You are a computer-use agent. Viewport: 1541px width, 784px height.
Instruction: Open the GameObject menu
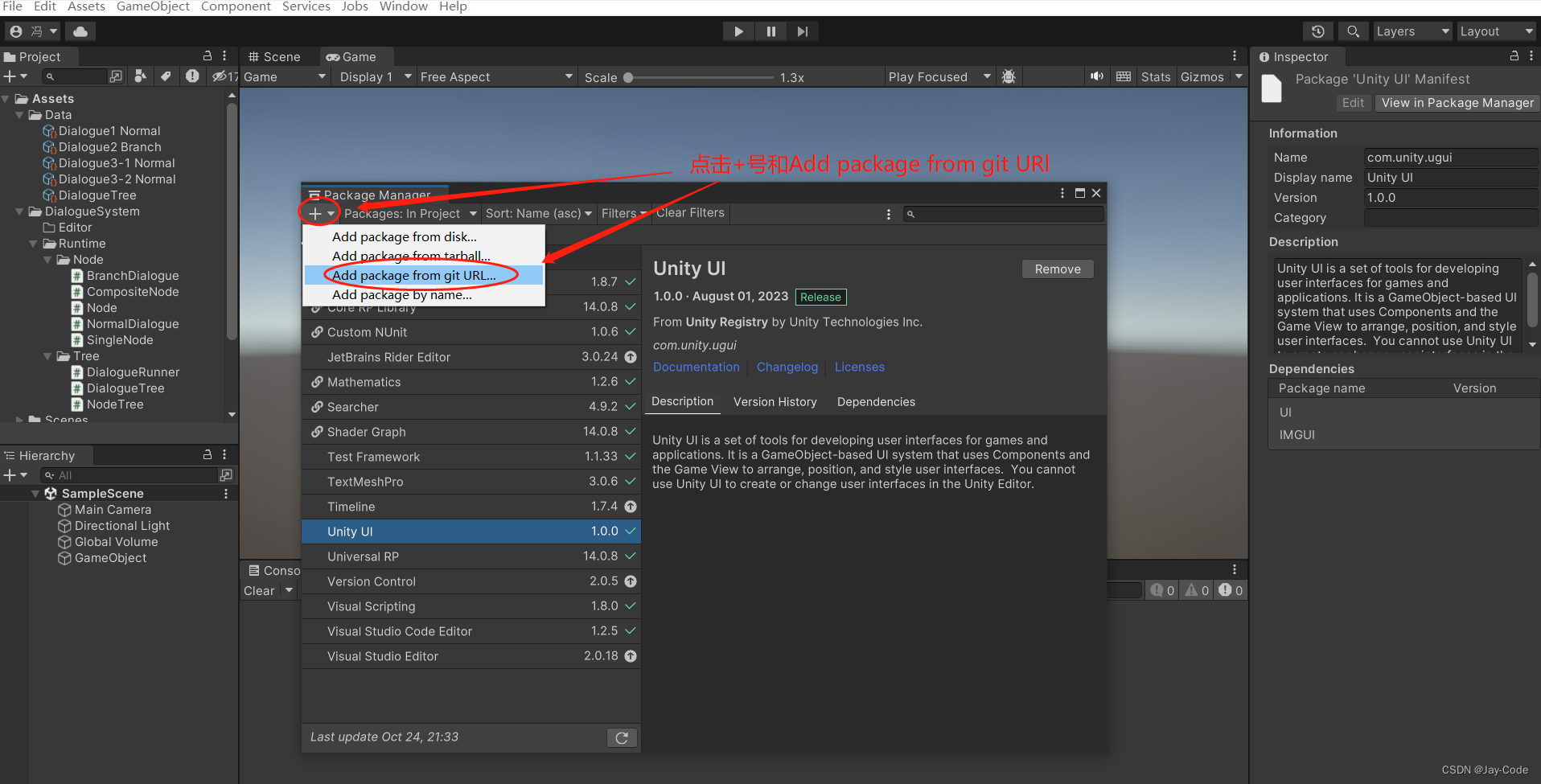(153, 6)
